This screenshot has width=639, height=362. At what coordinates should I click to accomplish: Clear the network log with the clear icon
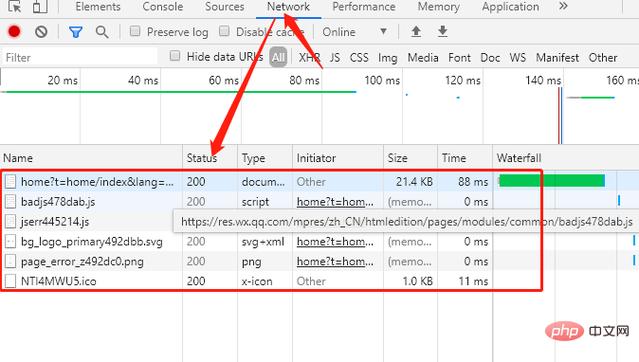coord(41,32)
